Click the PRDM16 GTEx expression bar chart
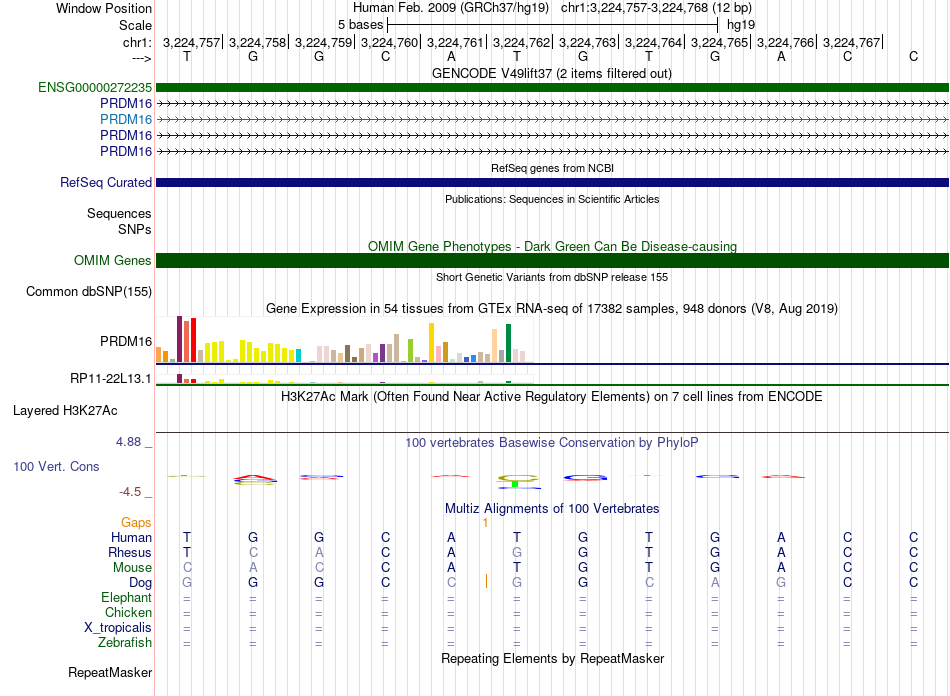950x696 pixels. tap(344, 340)
